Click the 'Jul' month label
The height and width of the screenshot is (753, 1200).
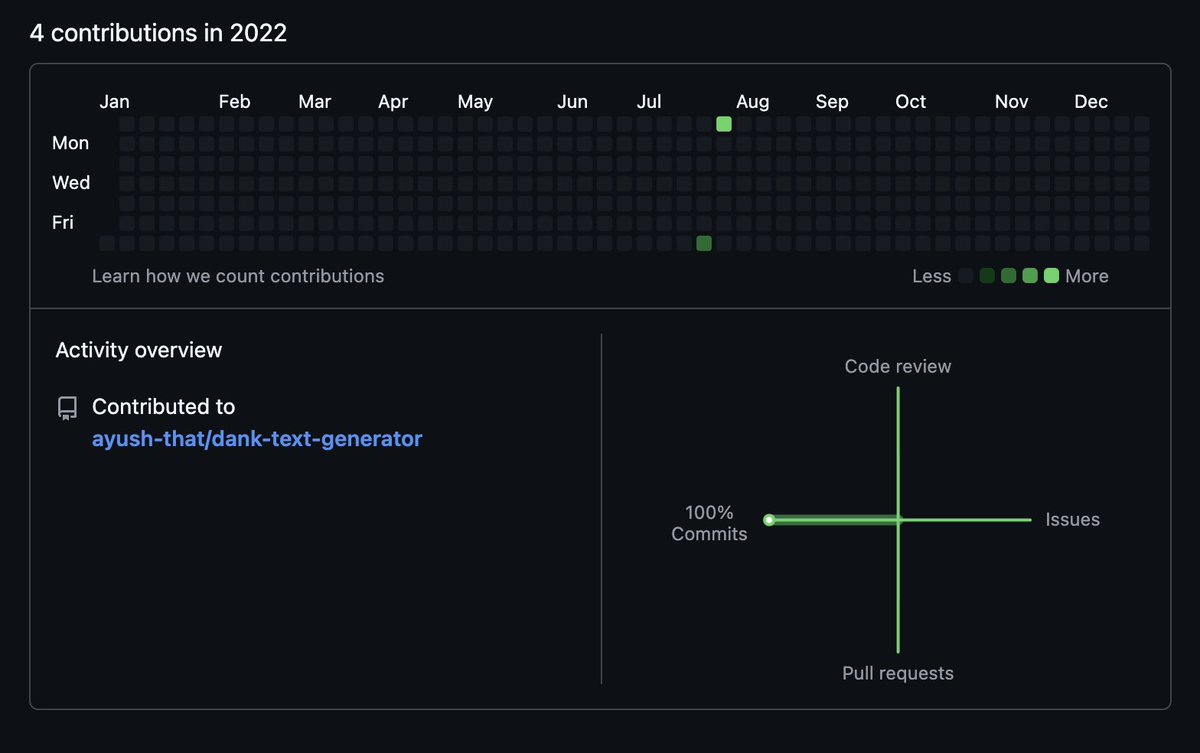[x=649, y=102]
